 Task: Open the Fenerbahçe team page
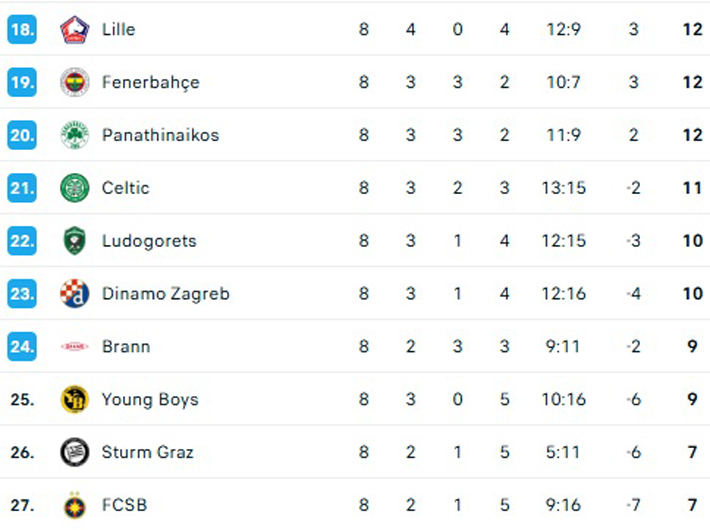pos(150,82)
